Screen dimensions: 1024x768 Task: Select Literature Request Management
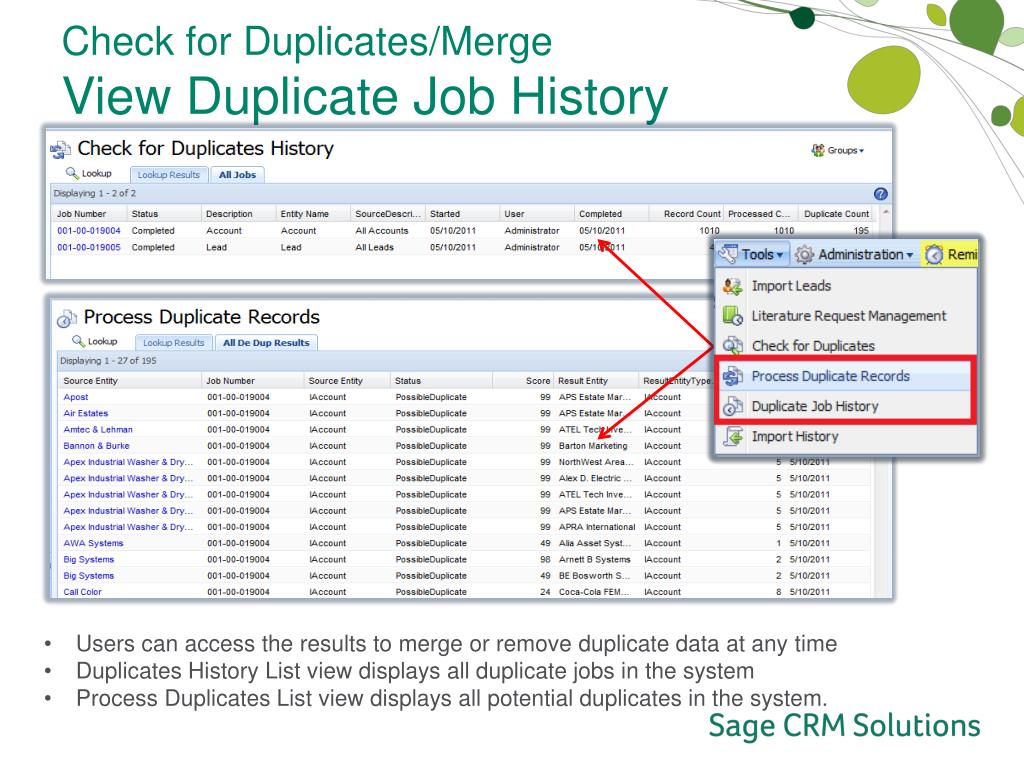848,316
